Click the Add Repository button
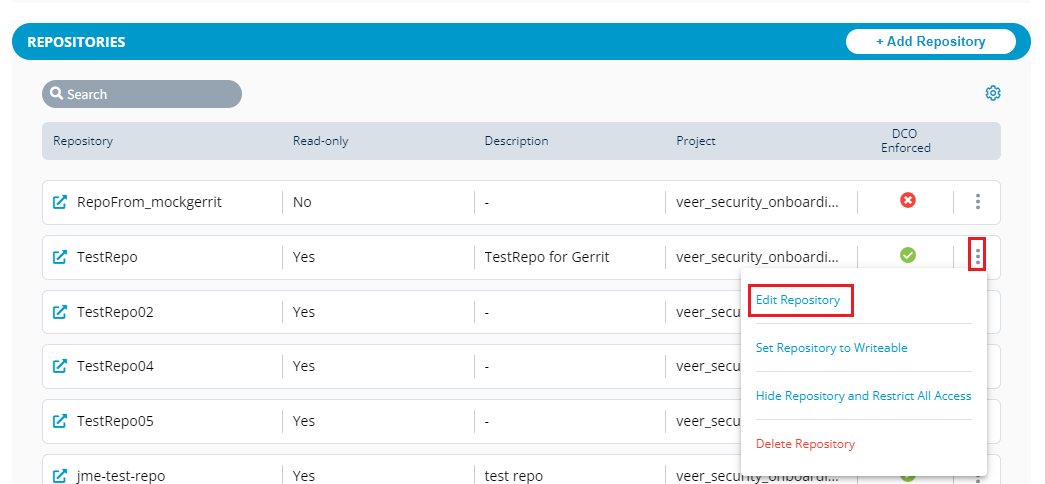Image resolution: width=1045 pixels, height=484 pixels. coord(930,41)
